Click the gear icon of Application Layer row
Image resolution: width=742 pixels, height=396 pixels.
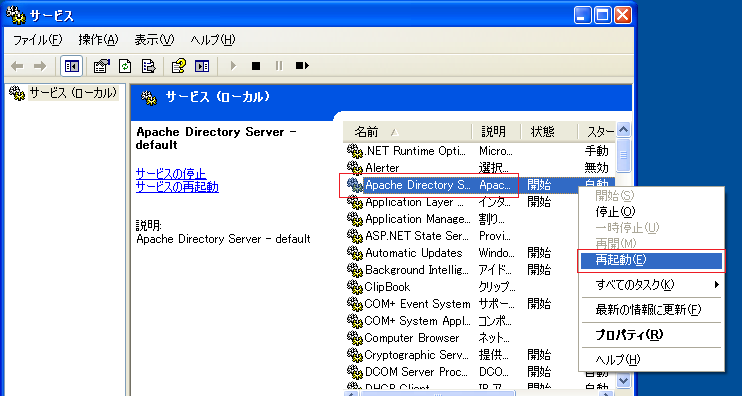354,202
